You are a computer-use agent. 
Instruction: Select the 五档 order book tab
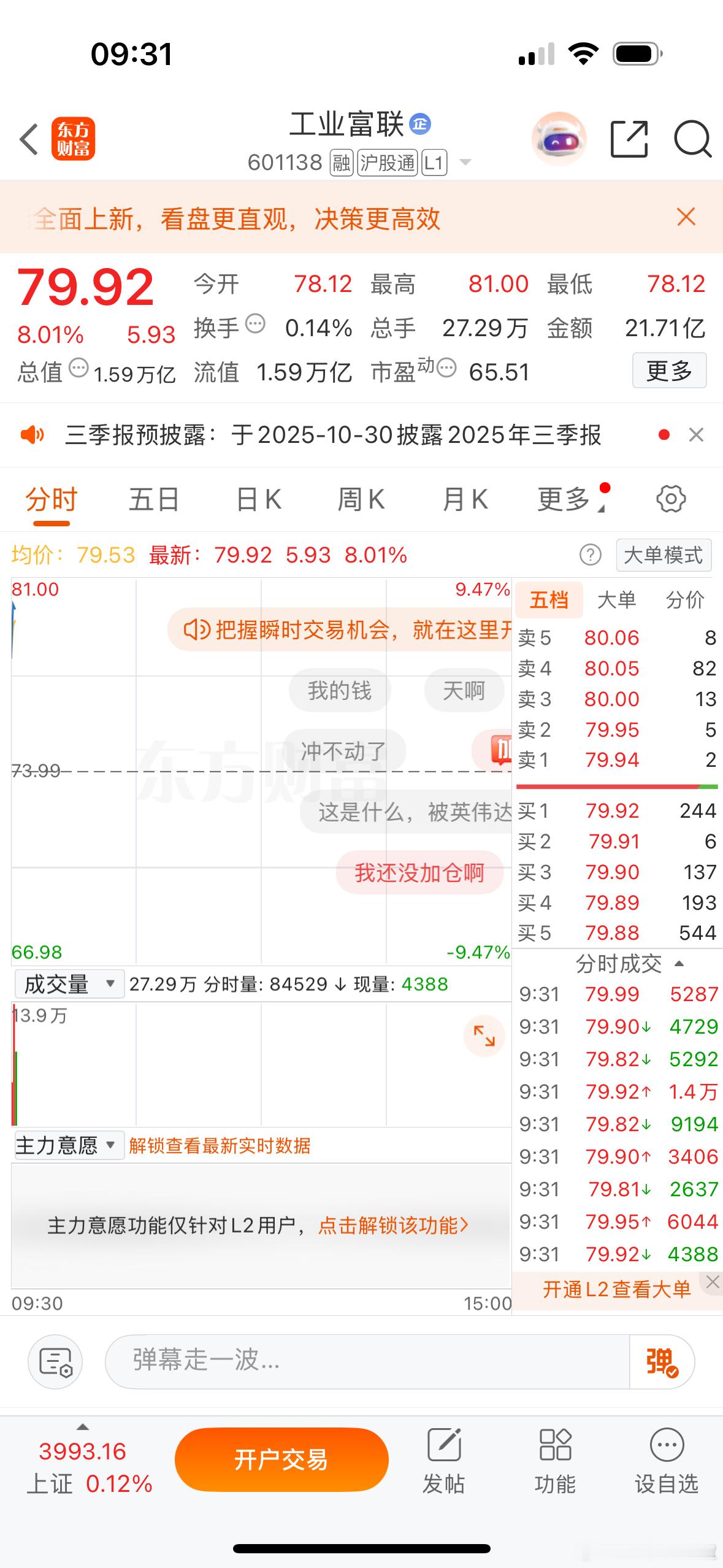549,600
